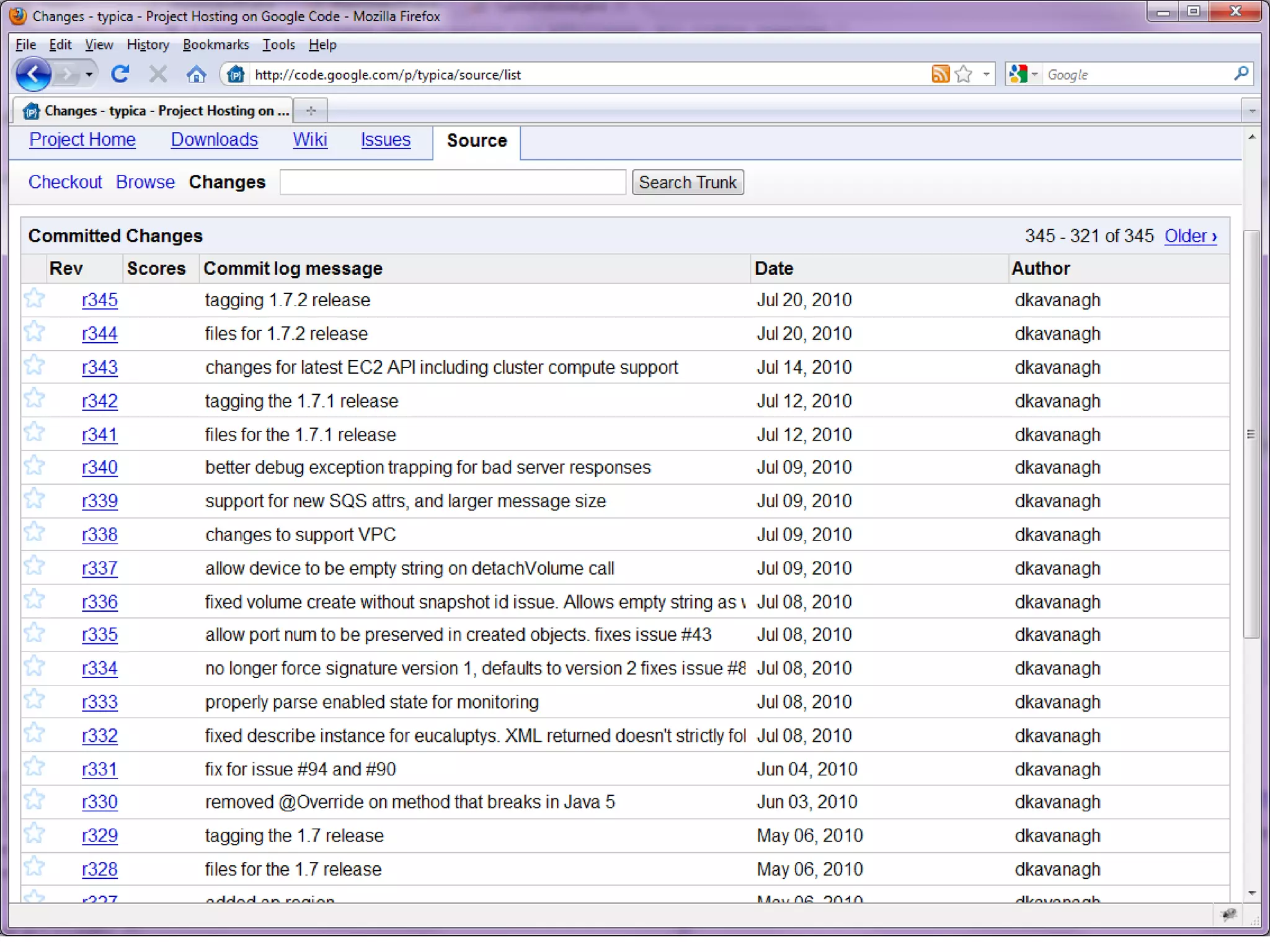Viewport: 1270px width, 952px height.
Task: Star revision r345
Action: [35, 299]
